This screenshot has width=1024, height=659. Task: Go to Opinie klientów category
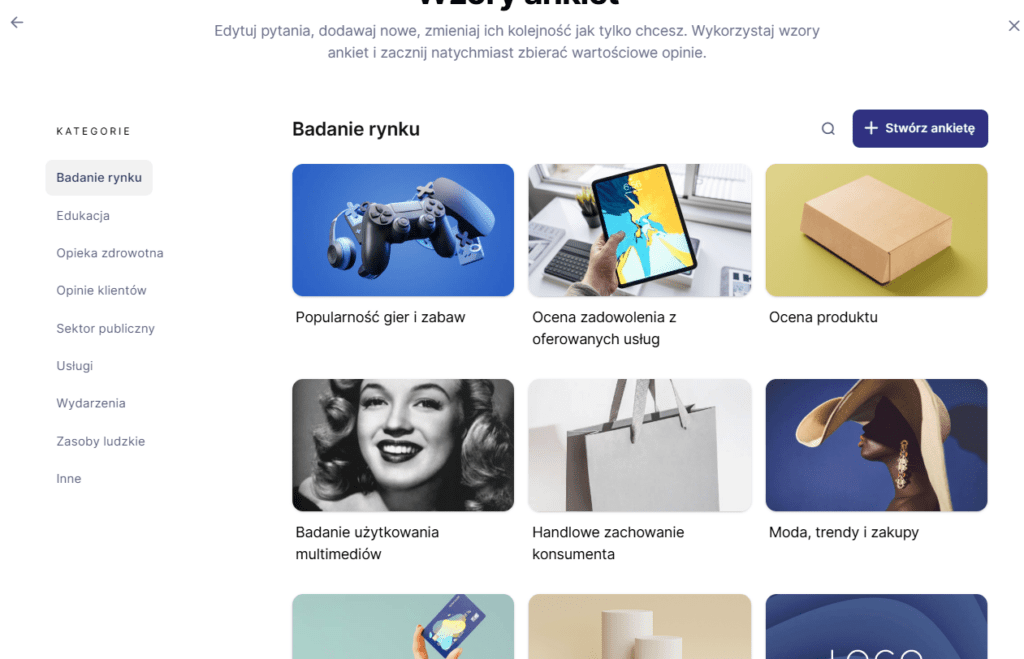tap(101, 291)
